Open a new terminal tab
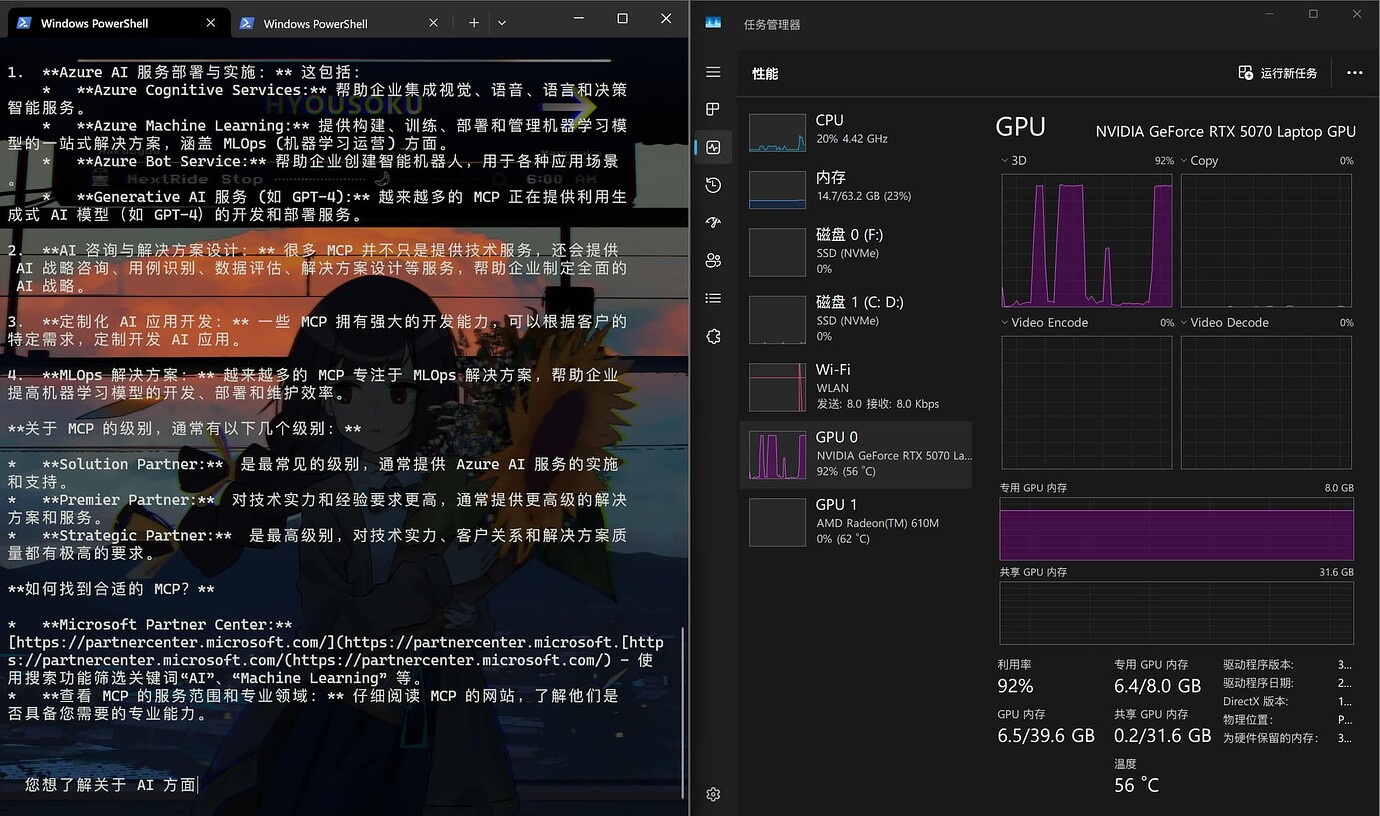The image size is (1380, 816). (474, 22)
